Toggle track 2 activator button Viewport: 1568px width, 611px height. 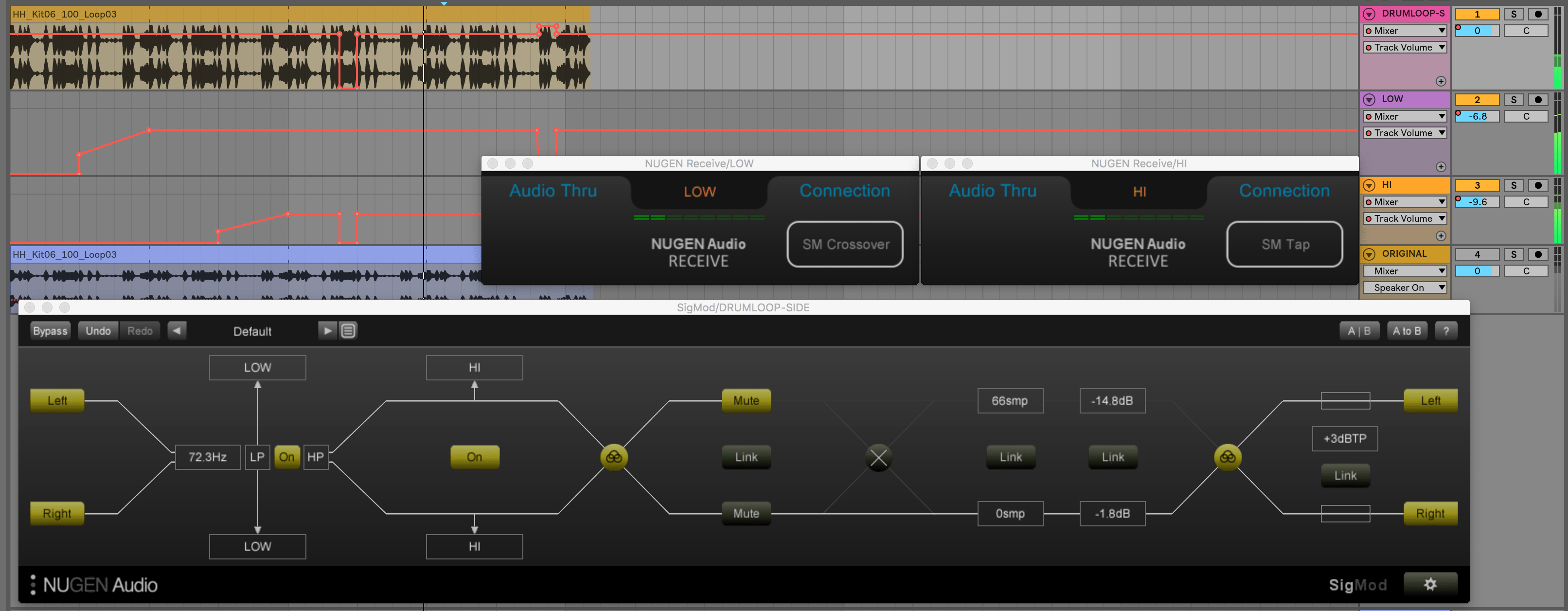tap(1477, 100)
